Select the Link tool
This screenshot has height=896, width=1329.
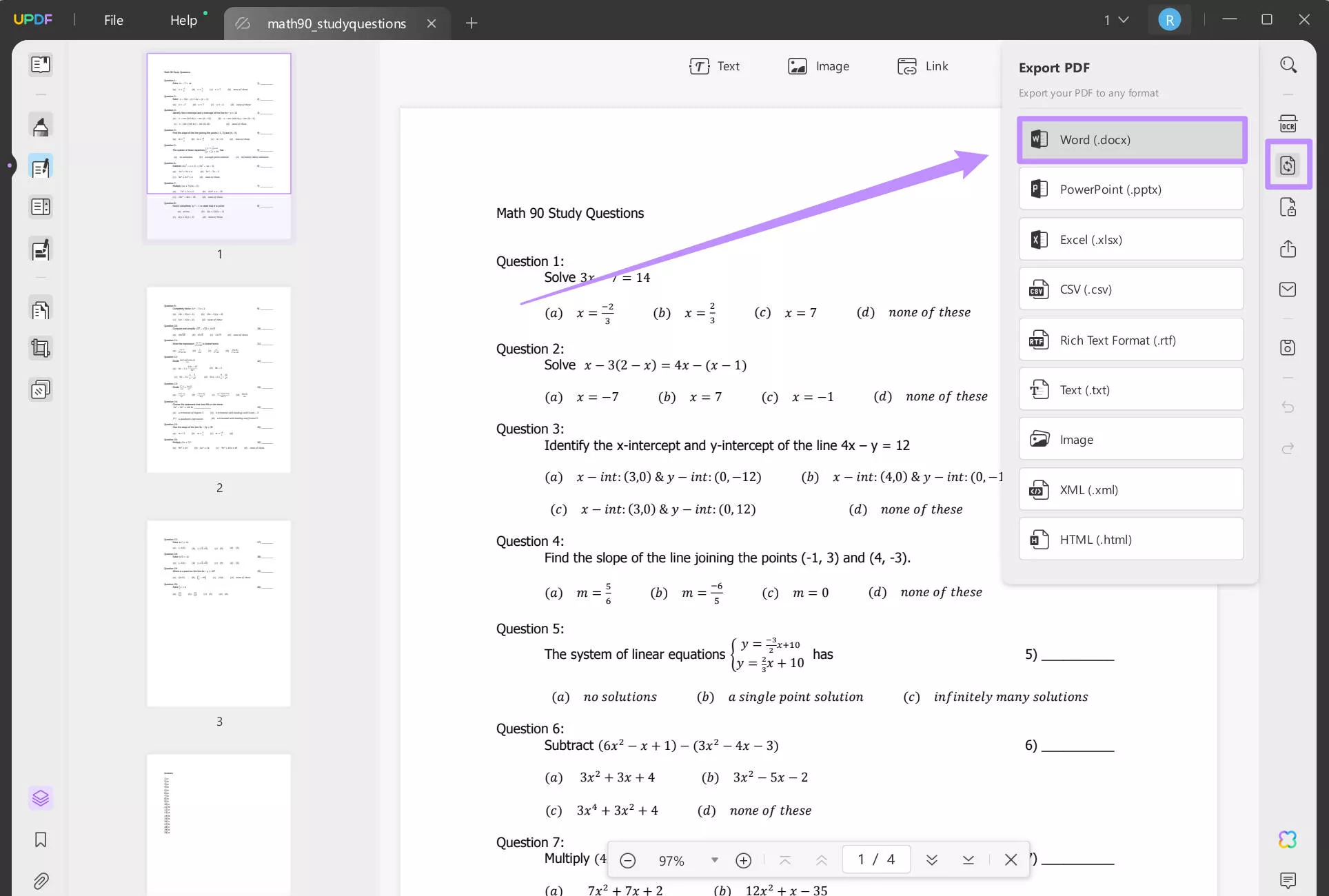(x=921, y=66)
